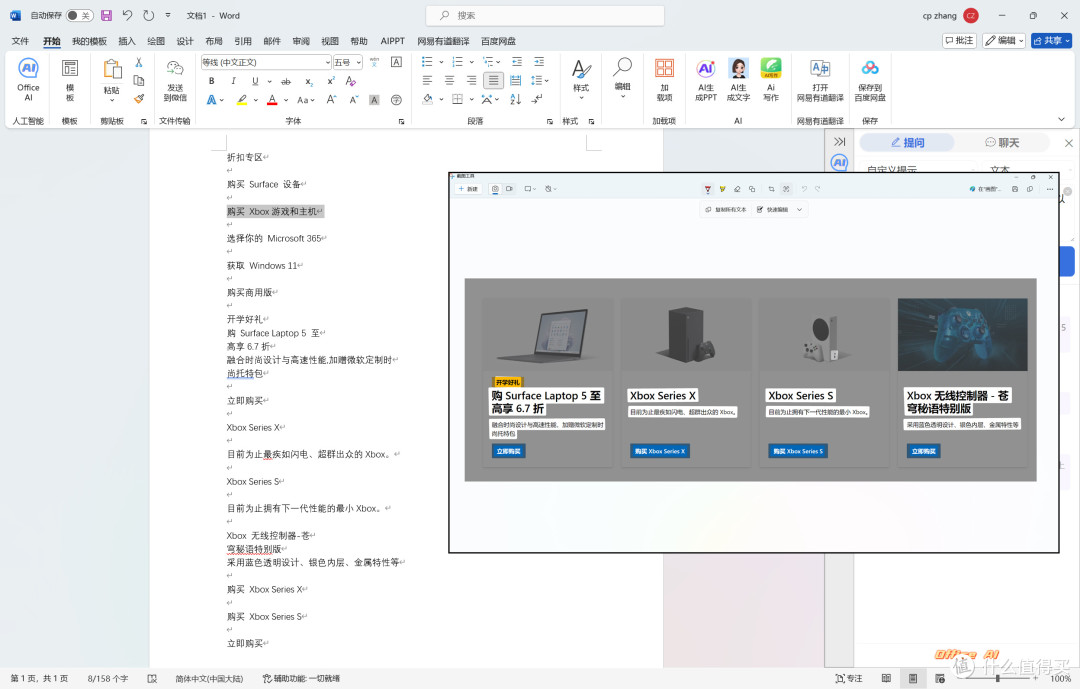Click the blue 共享 share button
This screenshot has height=689, width=1080.
1052,41
